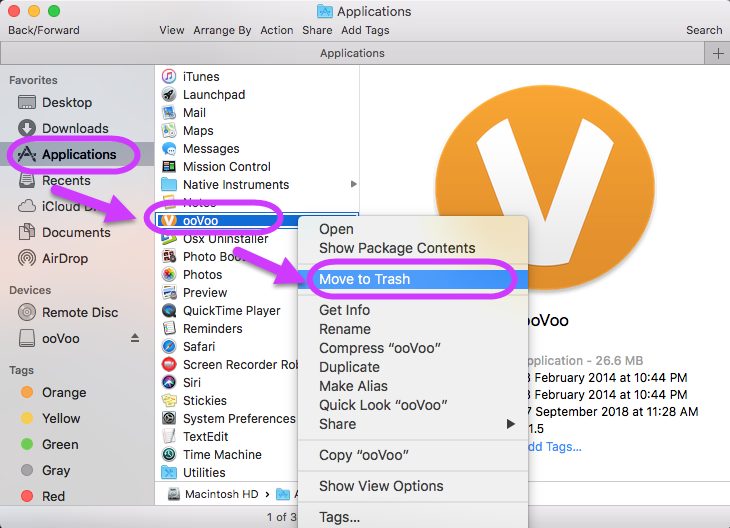Open Downloads in the sidebar
730x528 pixels.
click(75, 128)
